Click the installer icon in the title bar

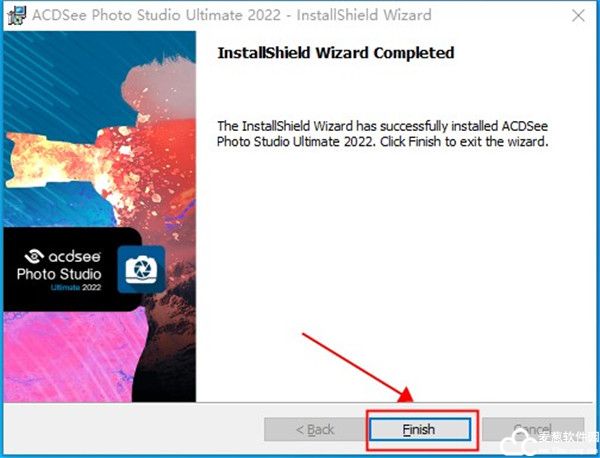point(17,16)
